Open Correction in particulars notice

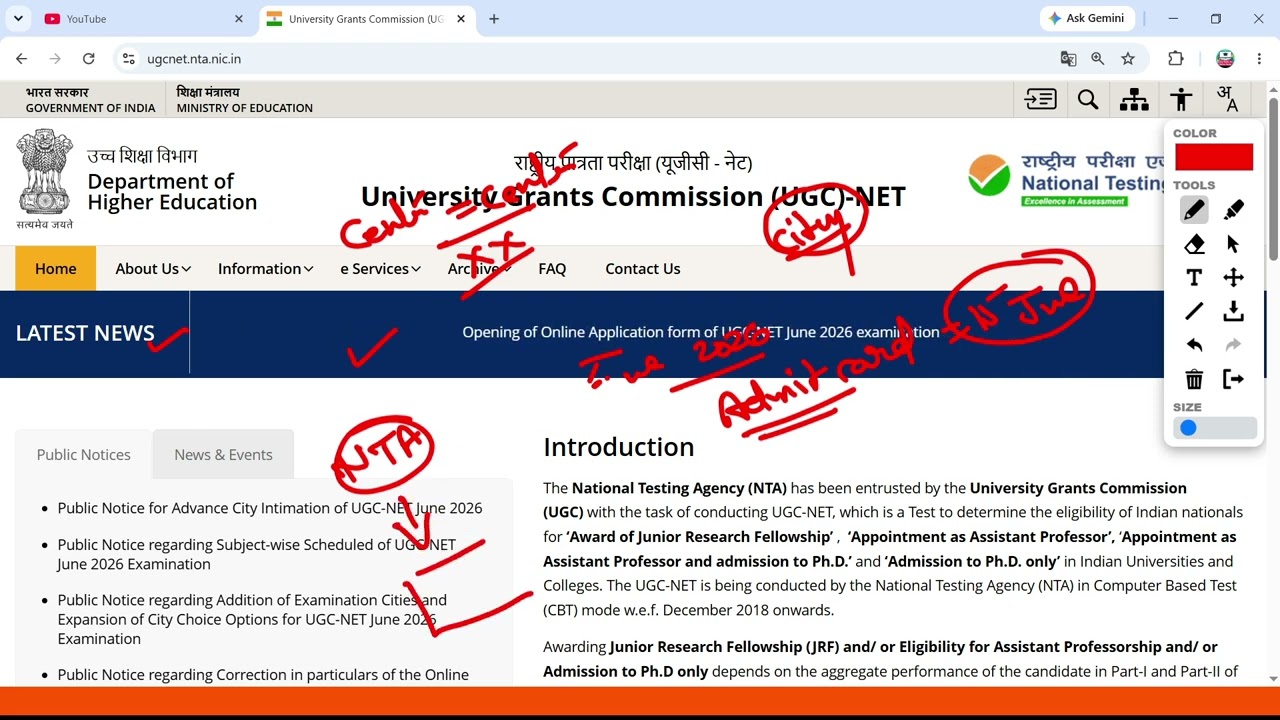point(263,674)
